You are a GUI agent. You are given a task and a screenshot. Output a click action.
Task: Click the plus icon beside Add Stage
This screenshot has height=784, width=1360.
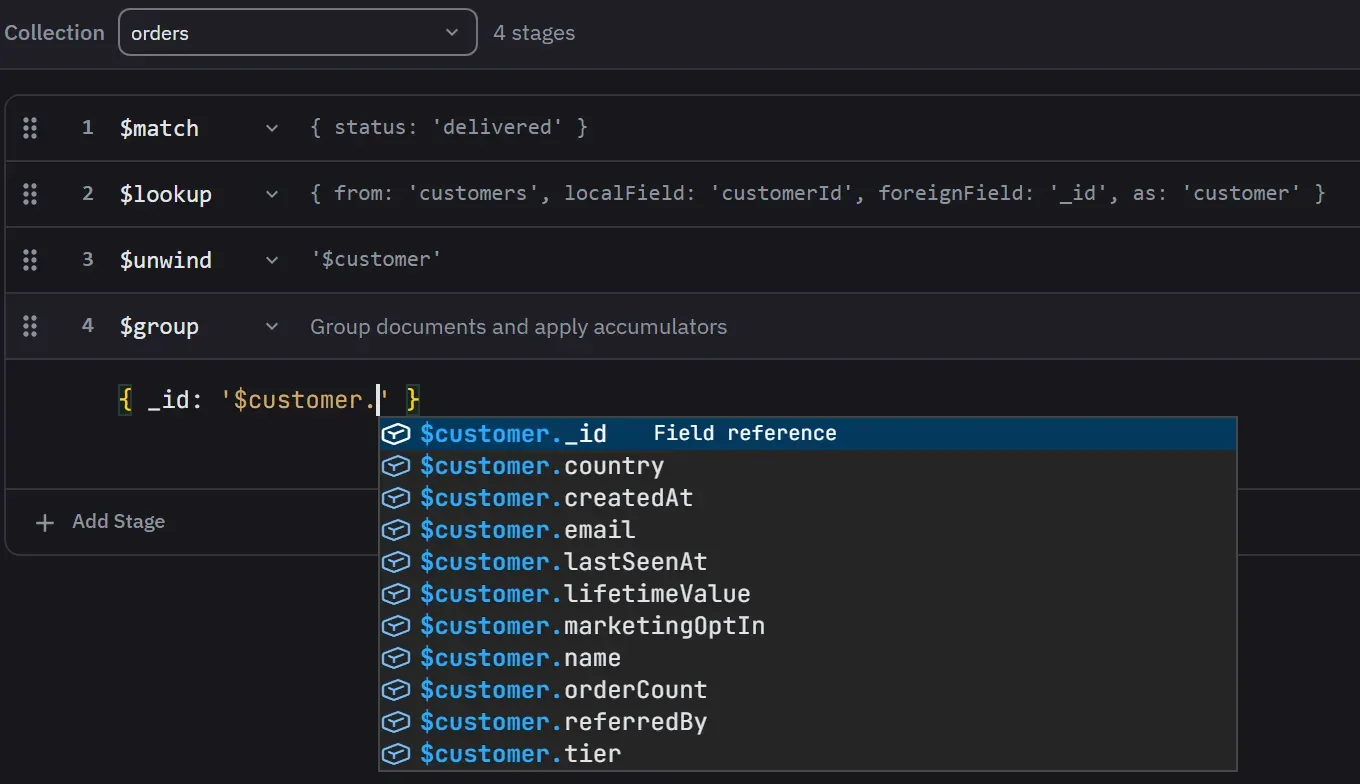[45, 522]
